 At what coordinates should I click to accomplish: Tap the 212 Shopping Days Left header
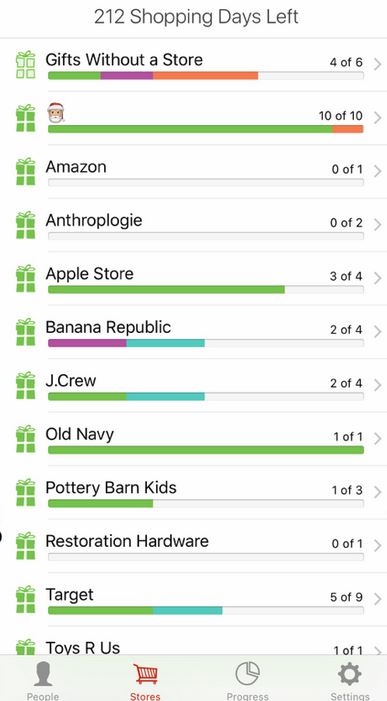point(196,17)
